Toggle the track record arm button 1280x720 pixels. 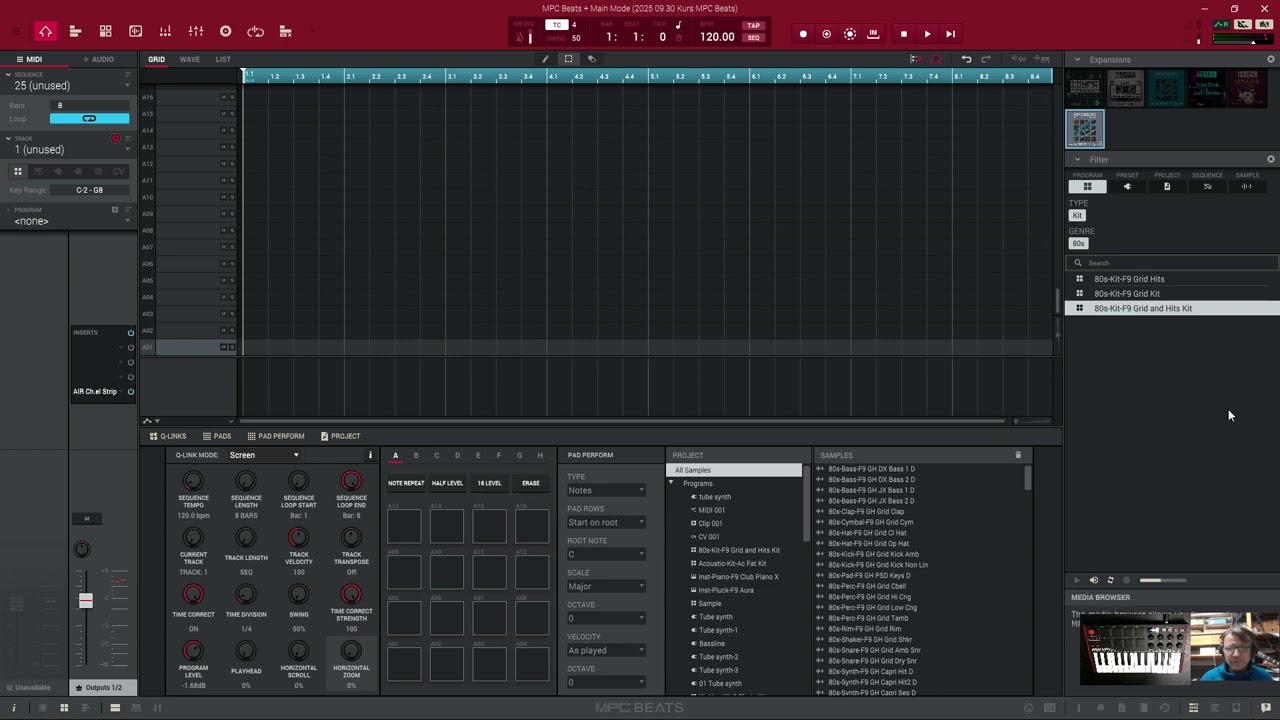pos(116,139)
